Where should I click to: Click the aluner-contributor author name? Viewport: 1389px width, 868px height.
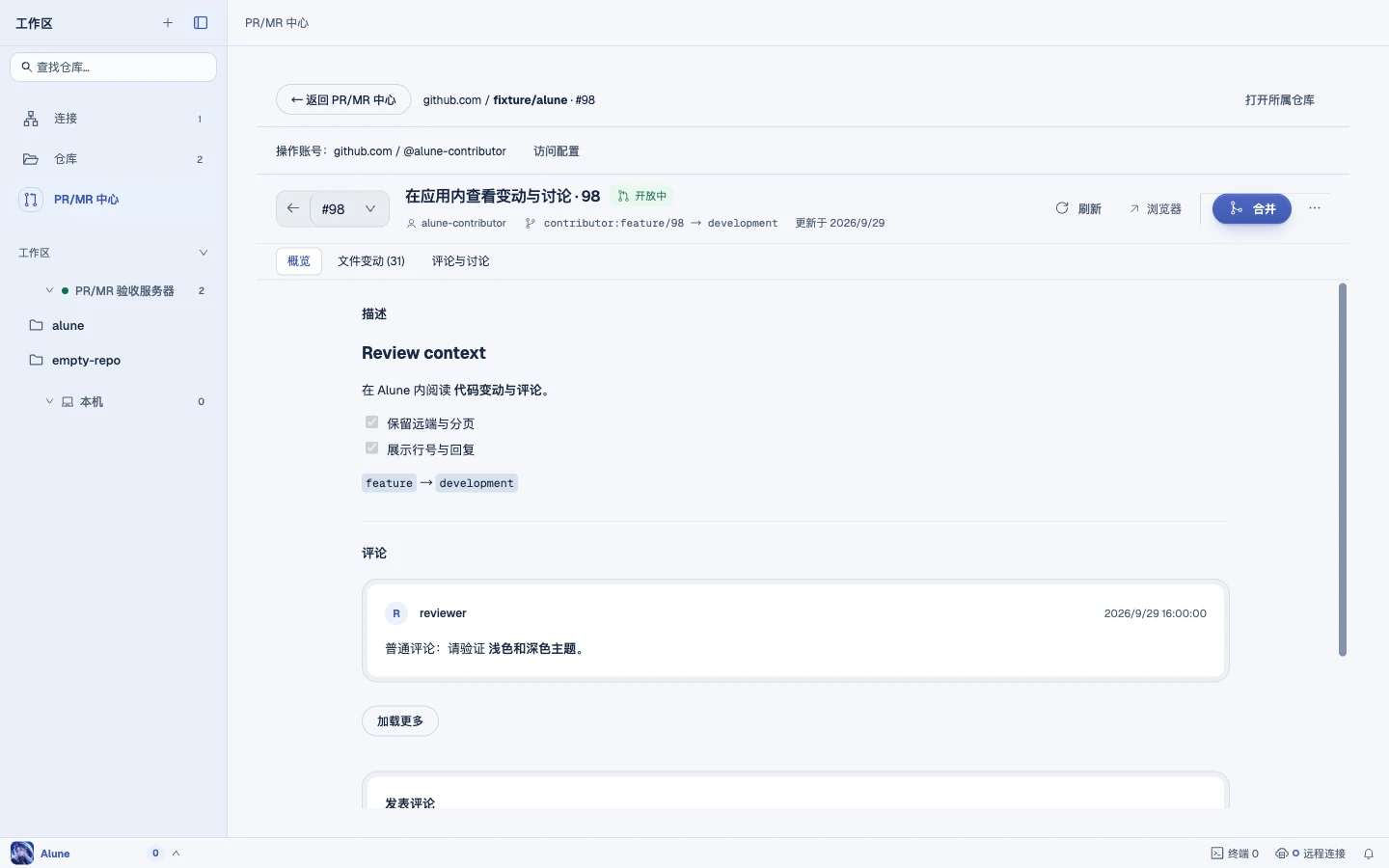point(464,223)
